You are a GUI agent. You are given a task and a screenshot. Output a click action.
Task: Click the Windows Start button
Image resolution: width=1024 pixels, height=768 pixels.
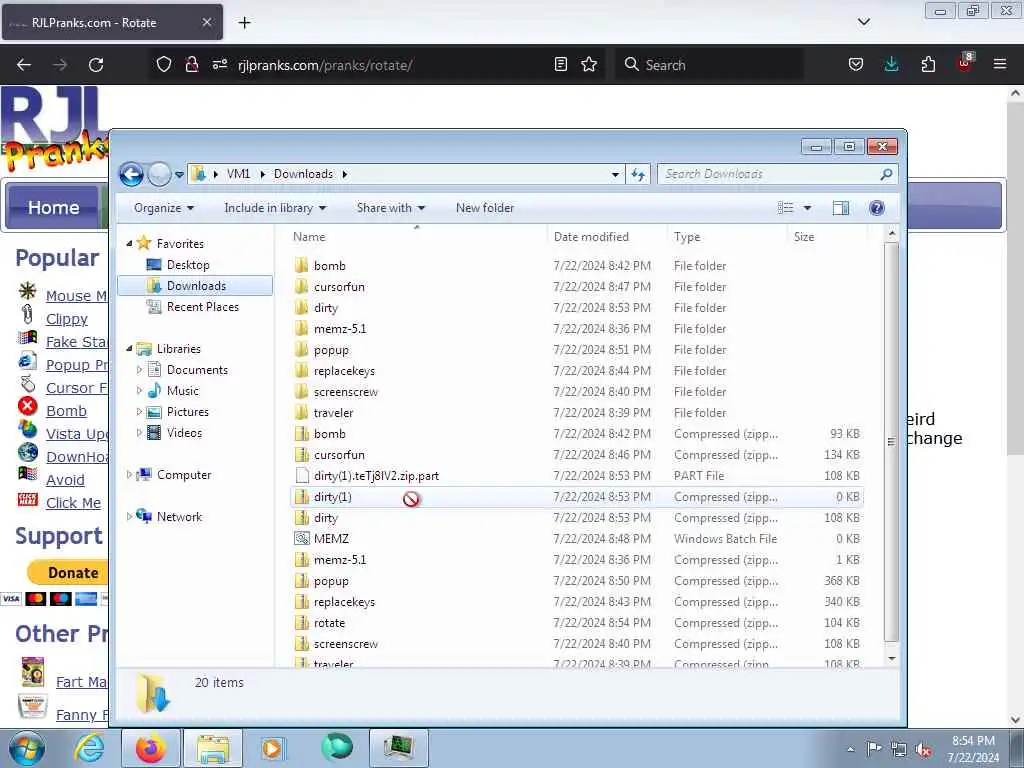[27, 748]
